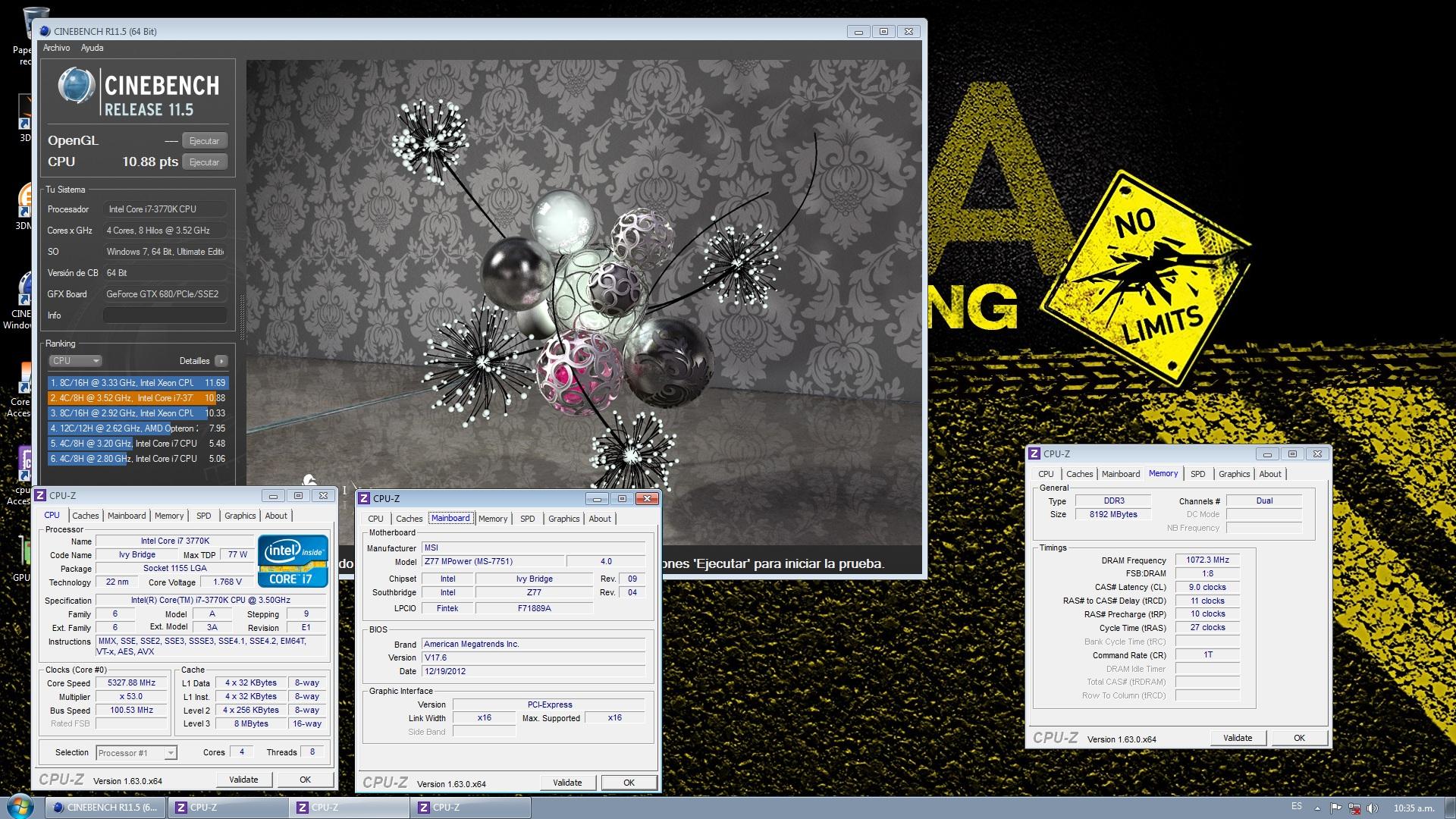Open the Ayuda menu in Cinebench

[x=92, y=48]
